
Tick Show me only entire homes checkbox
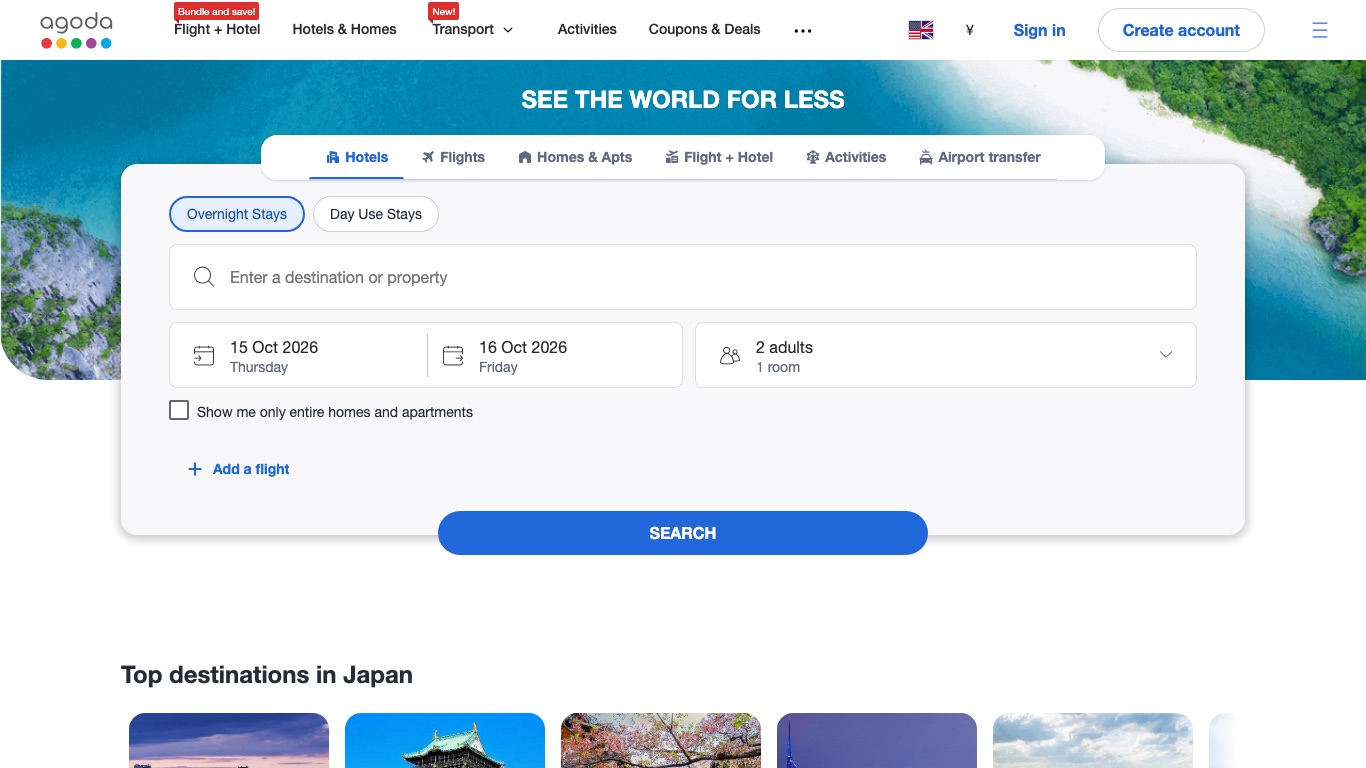[x=179, y=410]
